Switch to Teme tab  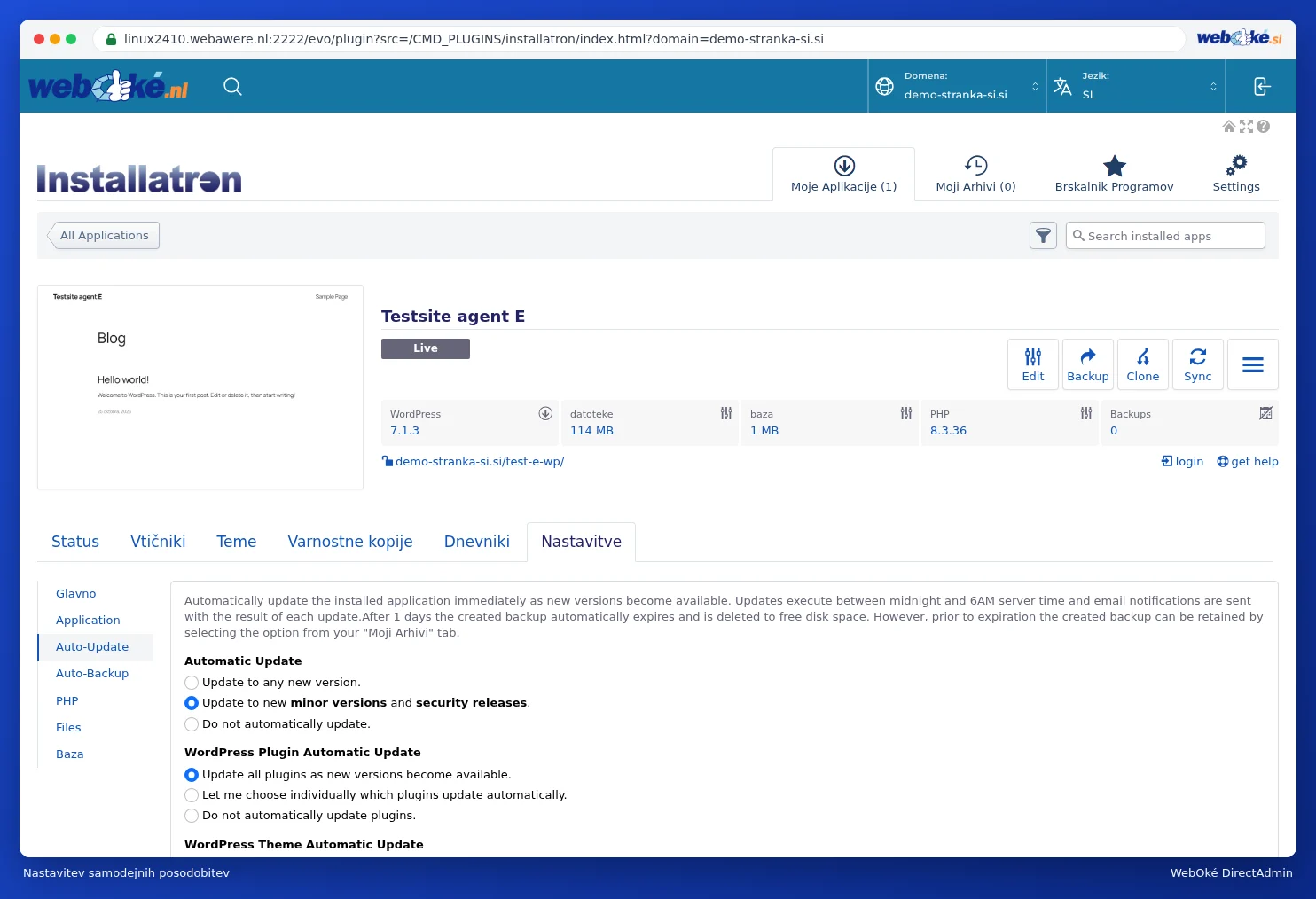(237, 542)
